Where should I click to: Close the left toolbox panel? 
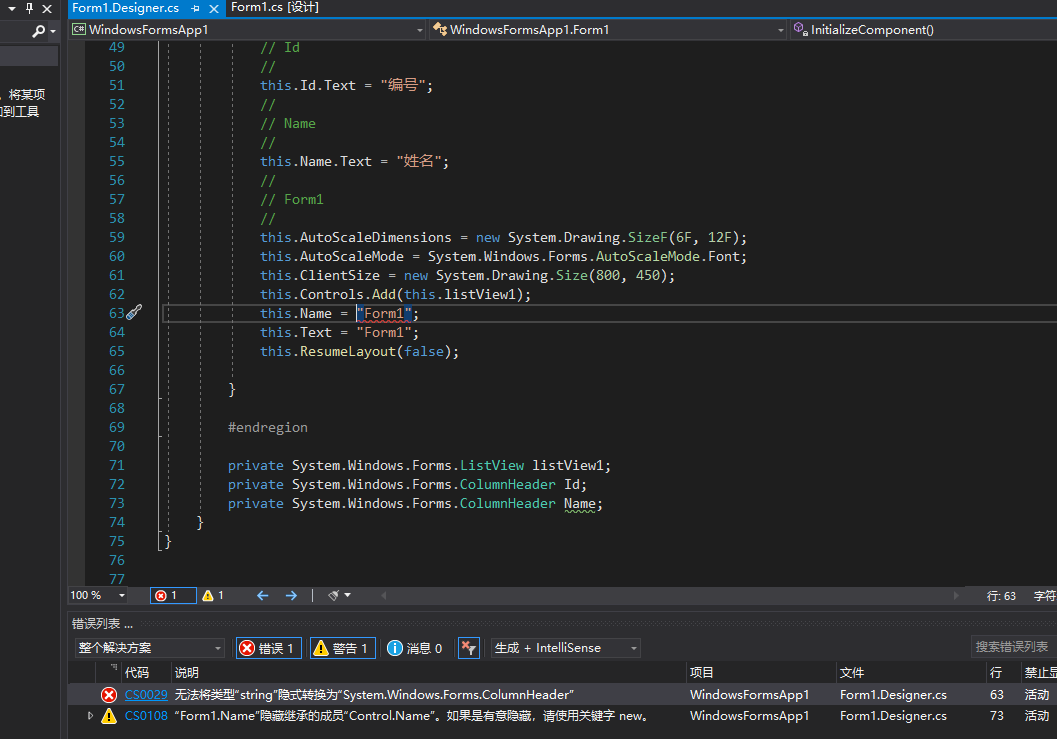(47, 9)
